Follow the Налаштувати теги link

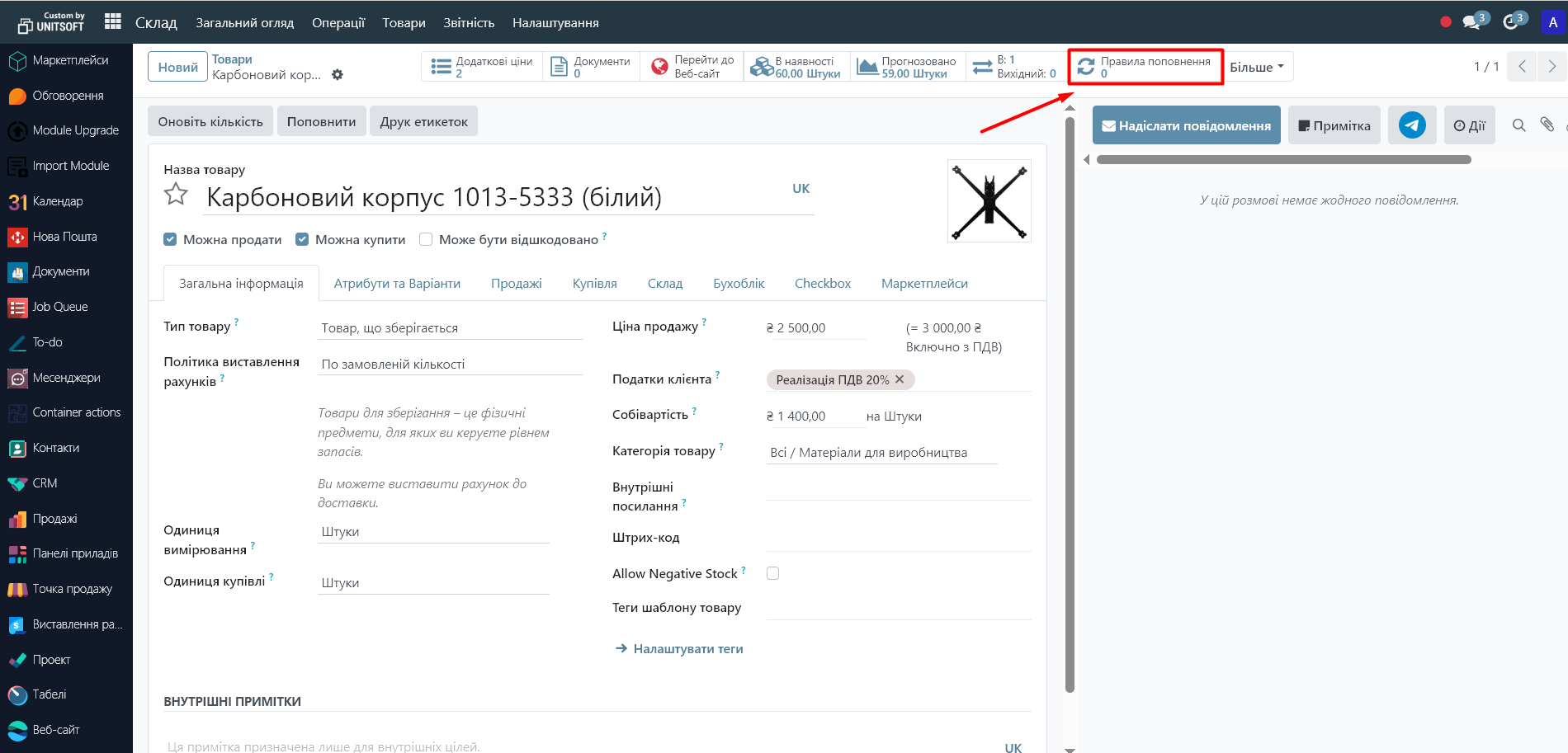(687, 649)
